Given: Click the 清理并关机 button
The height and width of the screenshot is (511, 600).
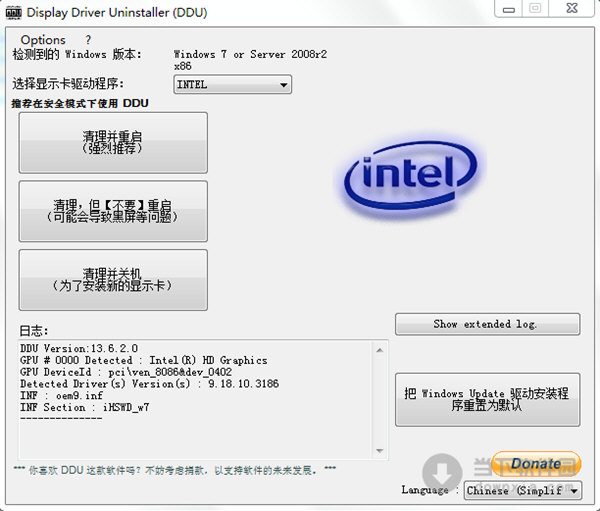Looking at the screenshot, I should pyautogui.click(x=113, y=280).
